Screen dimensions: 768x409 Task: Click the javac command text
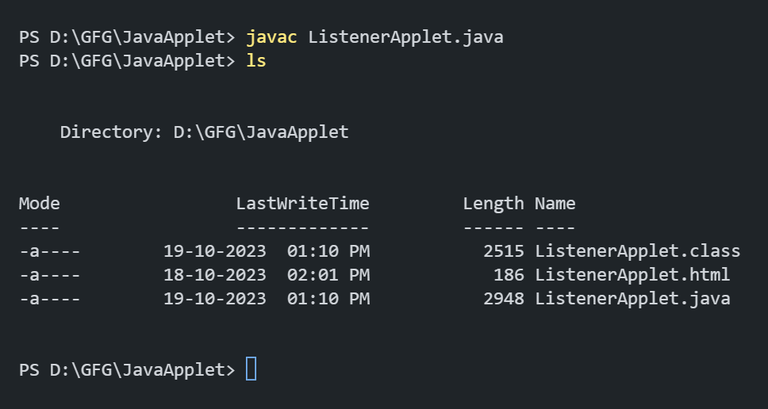[x=272, y=37]
